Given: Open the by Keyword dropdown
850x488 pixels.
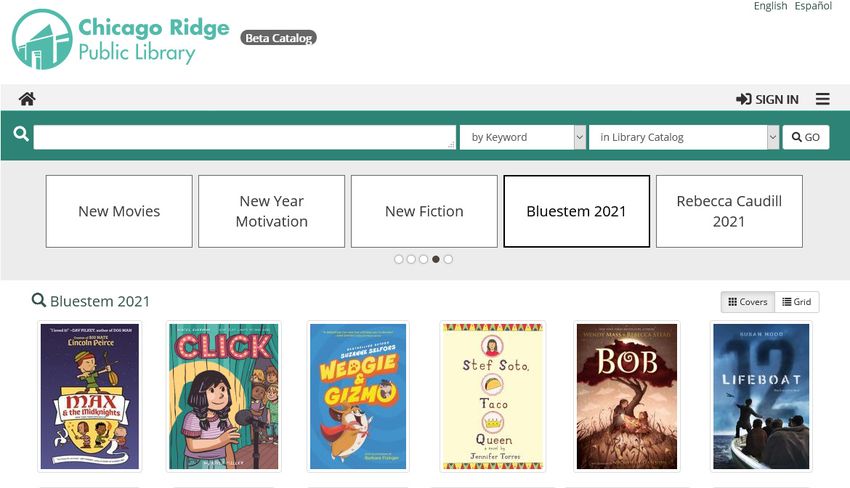Looking at the screenshot, I should click(x=523, y=137).
